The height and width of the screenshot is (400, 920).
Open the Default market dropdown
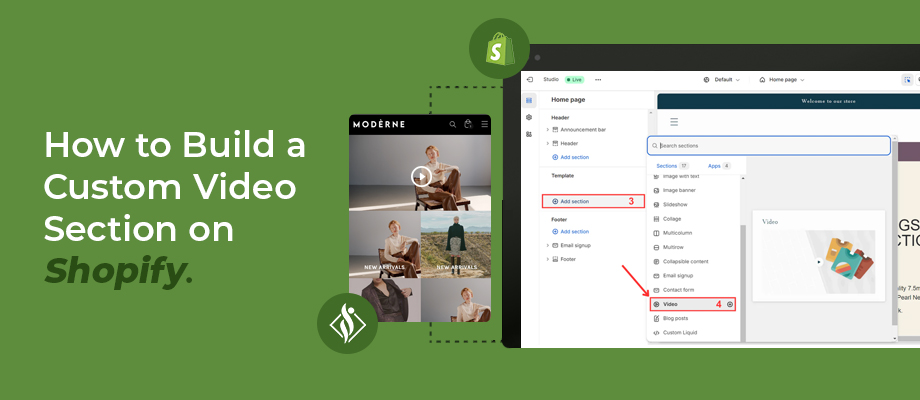pyautogui.click(x=722, y=79)
